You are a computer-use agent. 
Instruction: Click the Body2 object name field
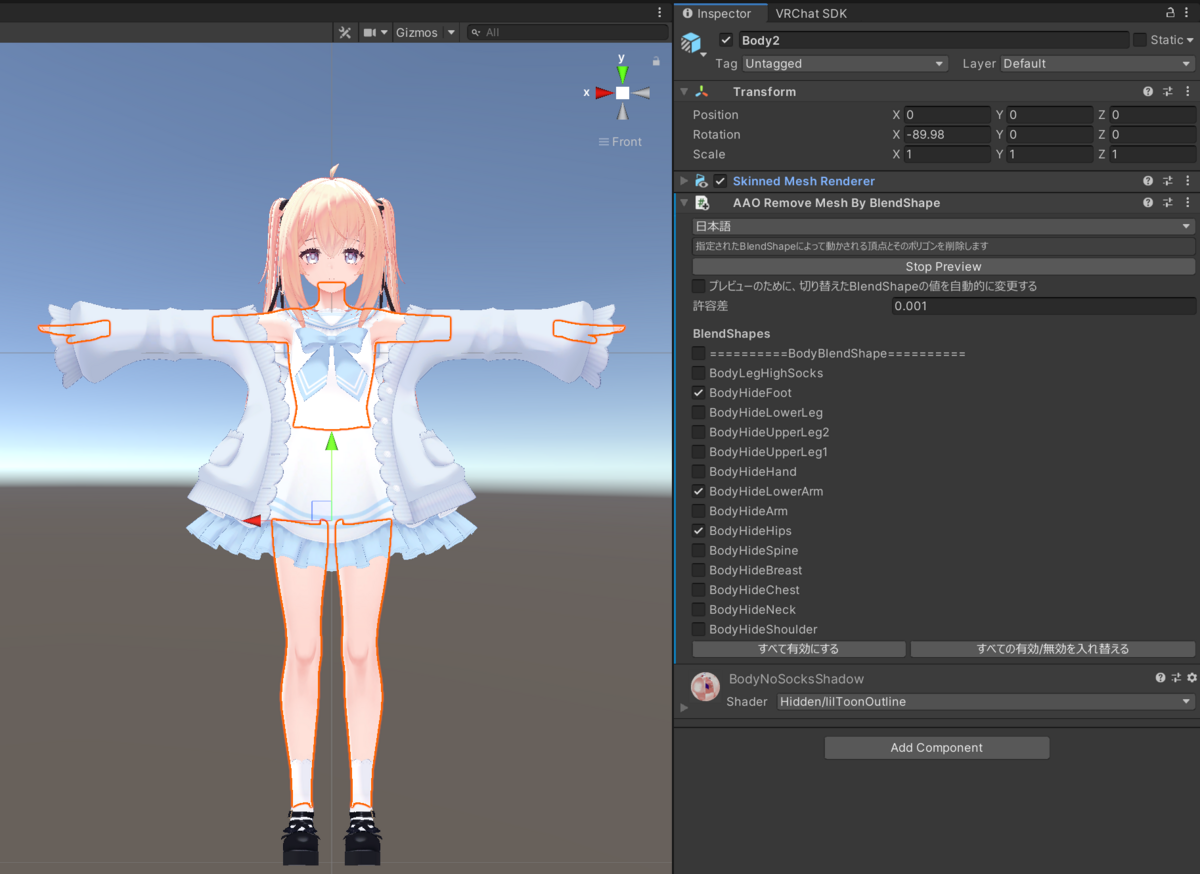pyautogui.click(x=934, y=40)
